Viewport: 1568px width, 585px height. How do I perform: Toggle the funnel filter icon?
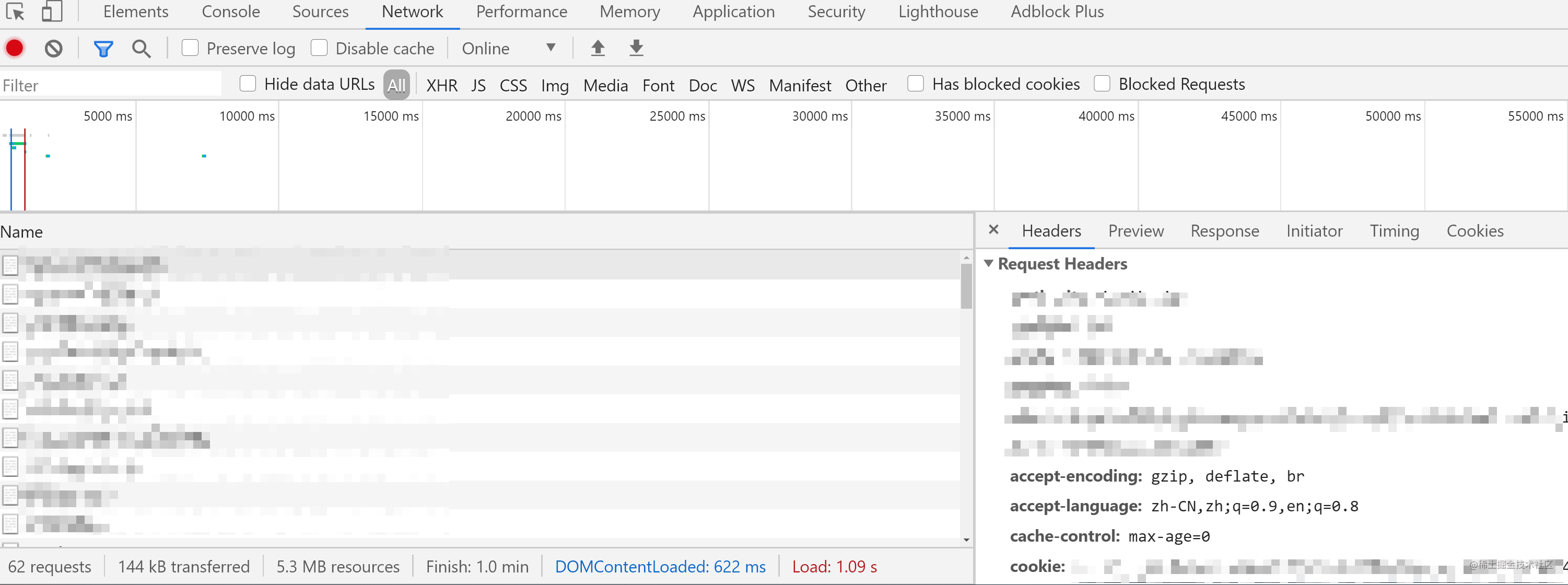click(x=103, y=48)
